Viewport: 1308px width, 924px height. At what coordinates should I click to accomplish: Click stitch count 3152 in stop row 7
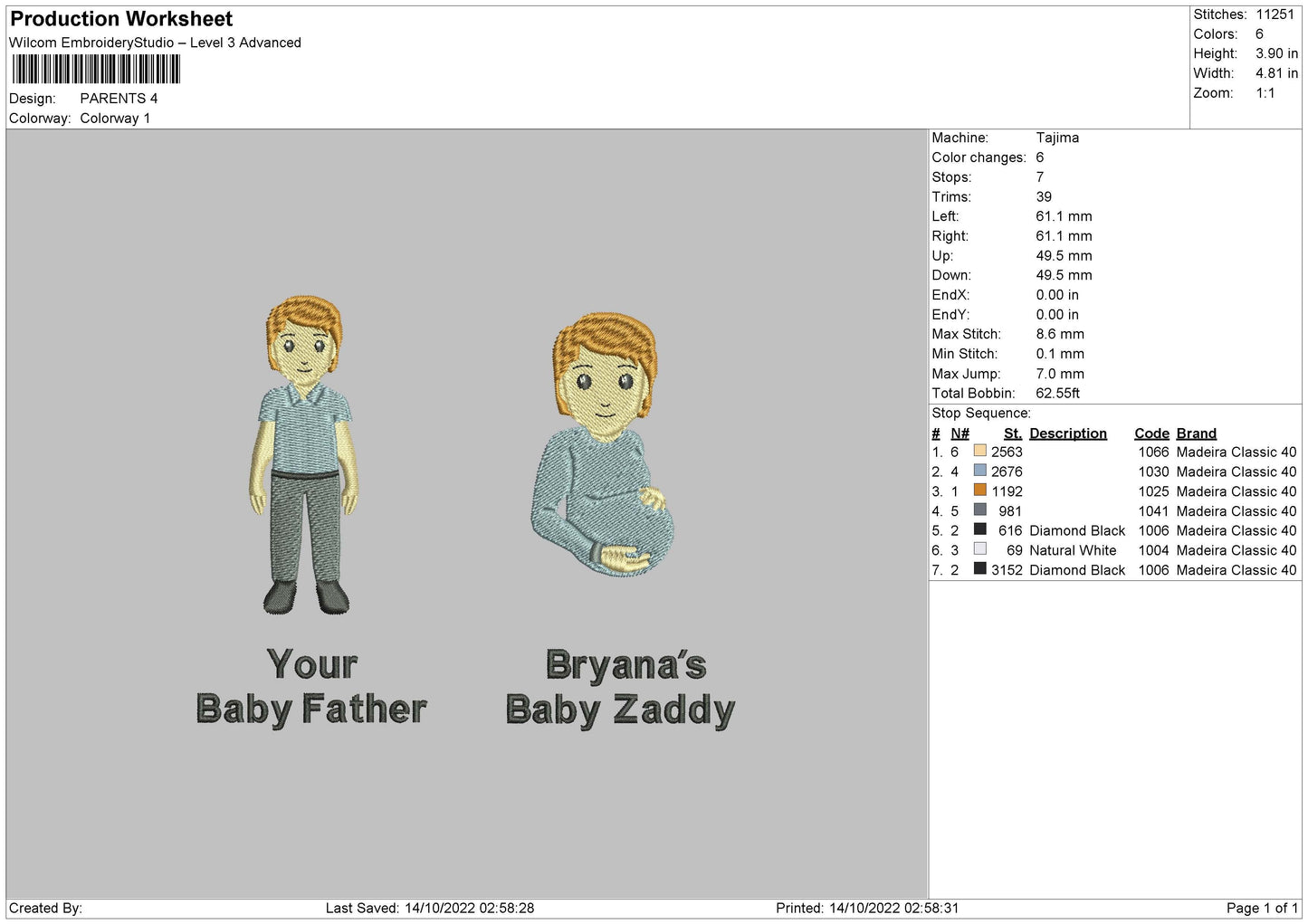(x=1007, y=570)
